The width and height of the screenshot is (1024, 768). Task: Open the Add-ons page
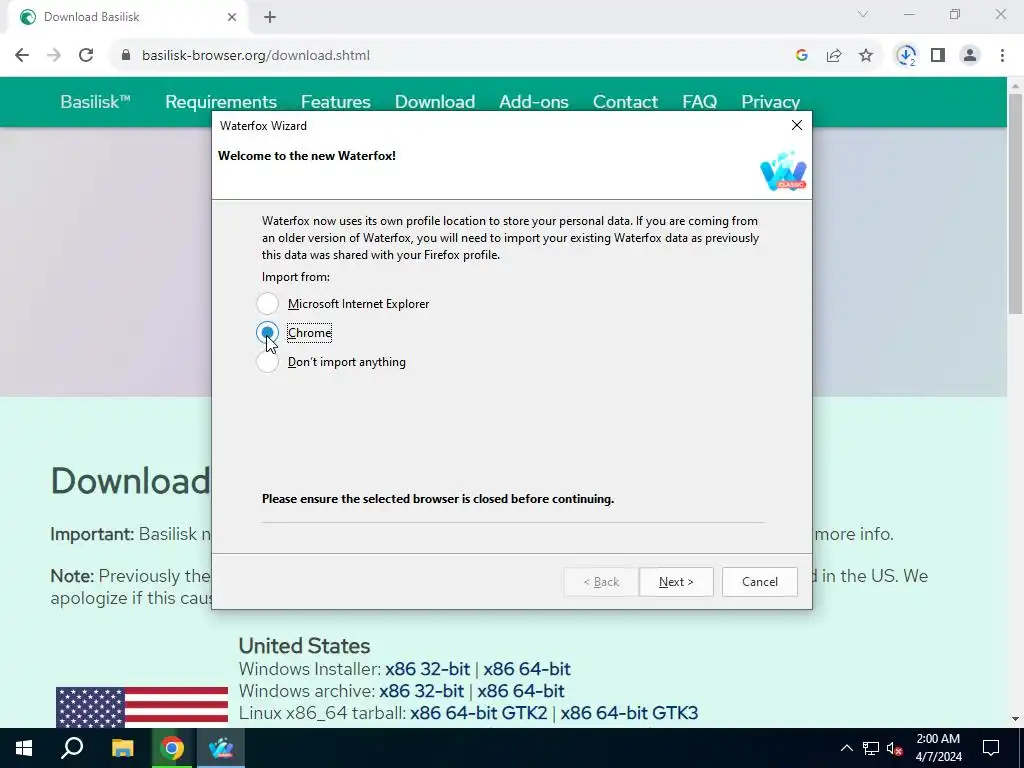(534, 102)
